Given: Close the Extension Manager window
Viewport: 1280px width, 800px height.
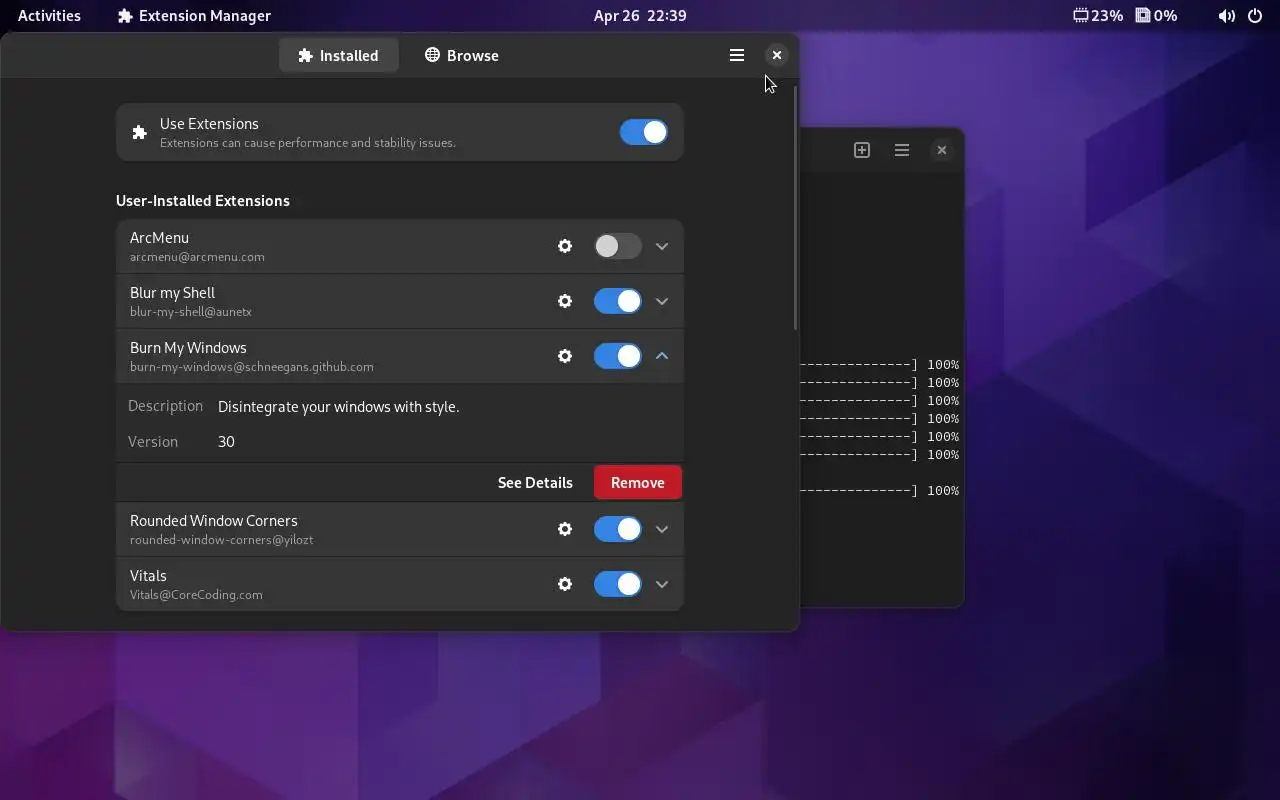Looking at the screenshot, I should tap(777, 55).
